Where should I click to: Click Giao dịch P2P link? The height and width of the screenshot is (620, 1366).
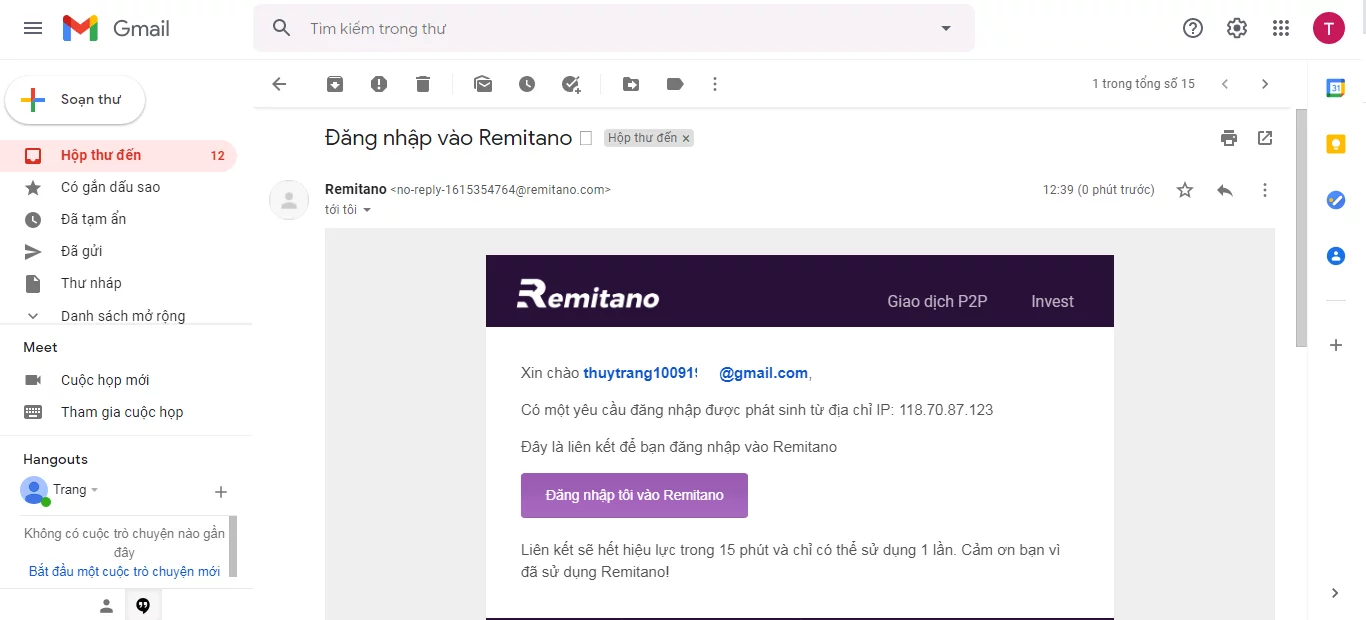(937, 301)
